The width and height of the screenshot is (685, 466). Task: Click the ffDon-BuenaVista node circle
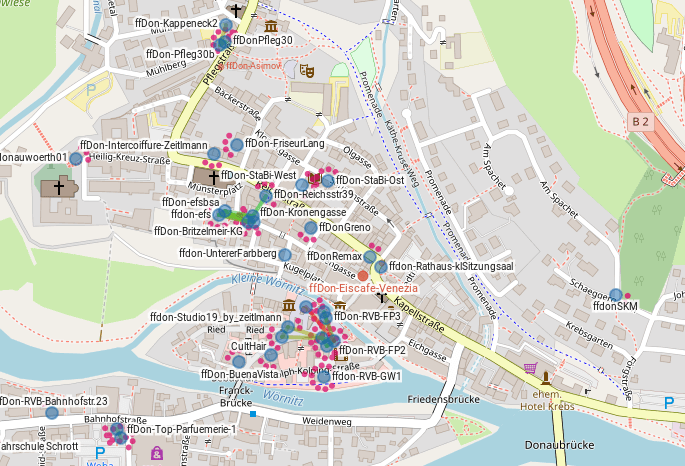pos(239,362)
